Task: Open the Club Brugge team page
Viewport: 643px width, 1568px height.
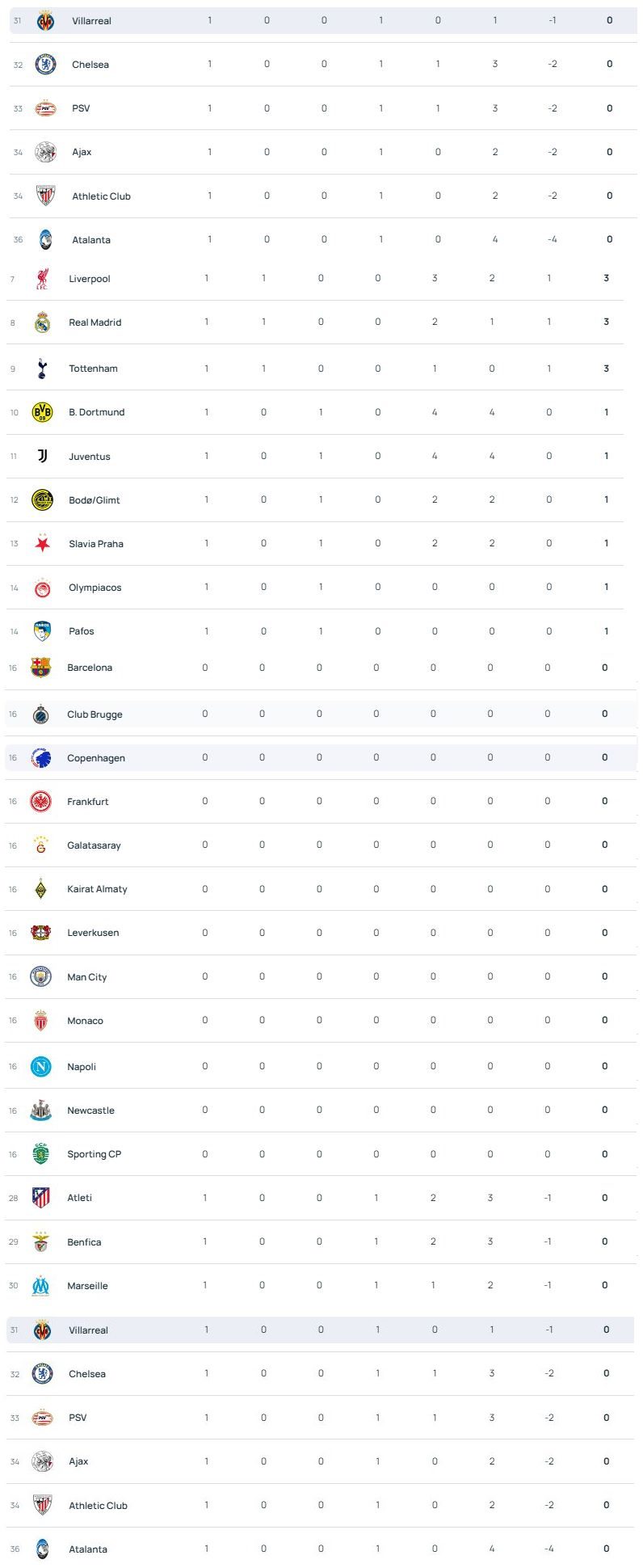Action: (x=95, y=714)
